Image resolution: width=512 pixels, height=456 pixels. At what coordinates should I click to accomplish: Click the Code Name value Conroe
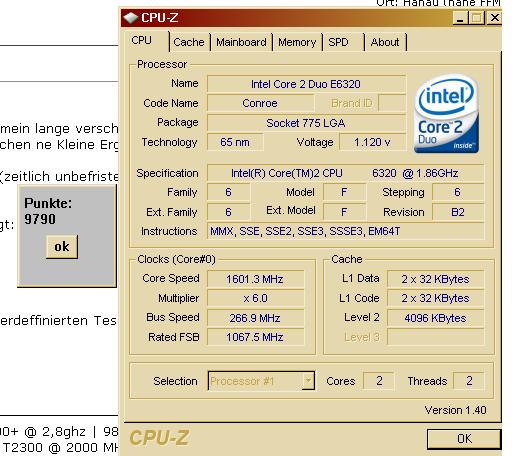tap(260, 103)
